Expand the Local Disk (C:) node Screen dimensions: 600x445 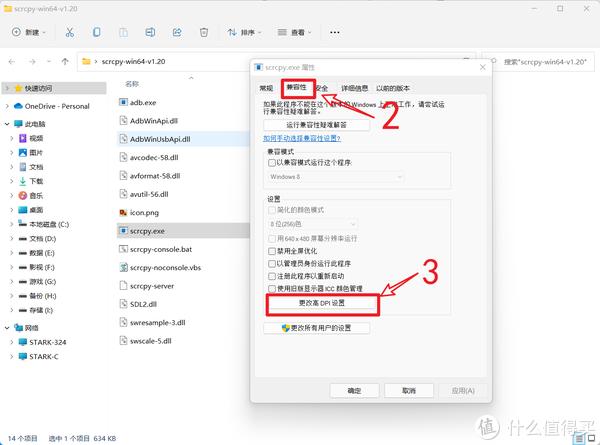[11, 224]
